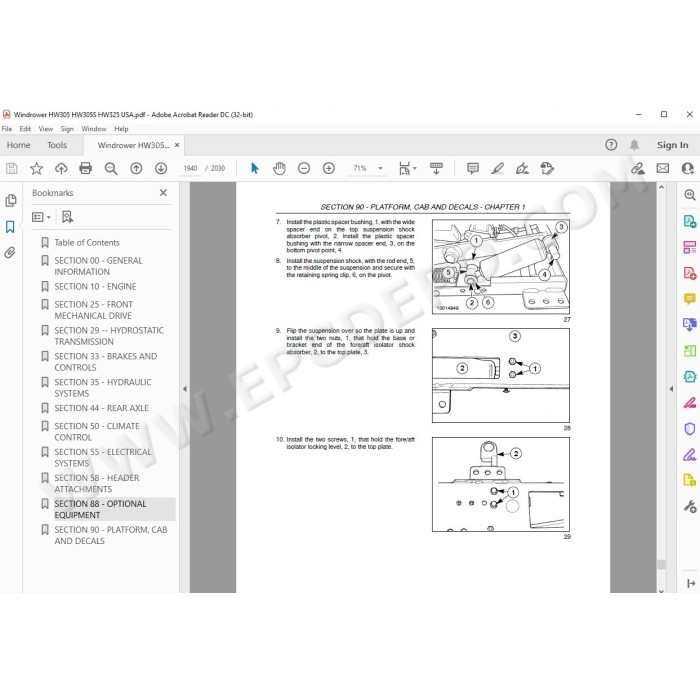
Task: Open notifications bell
Action: pos(634,145)
